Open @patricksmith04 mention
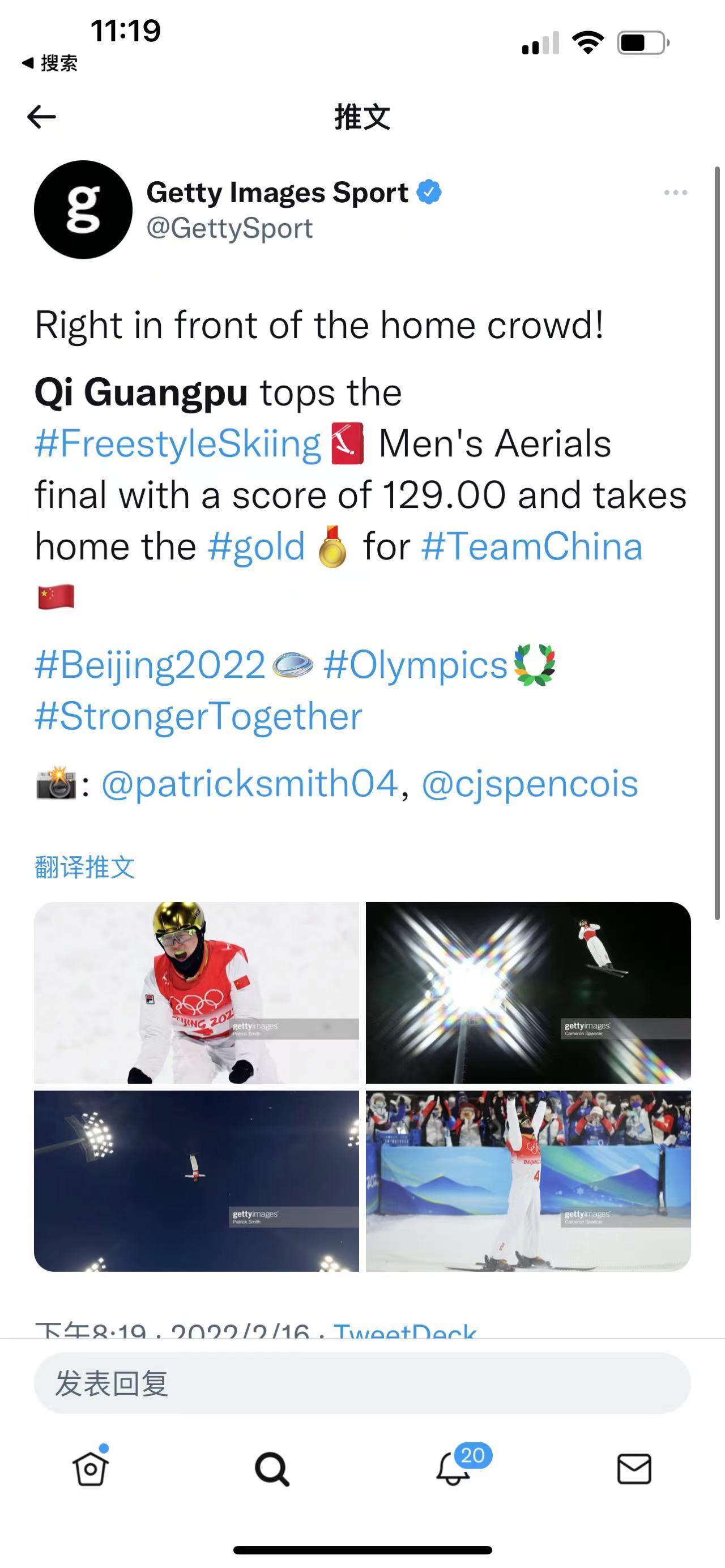The height and width of the screenshot is (1568, 725). (x=250, y=783)
